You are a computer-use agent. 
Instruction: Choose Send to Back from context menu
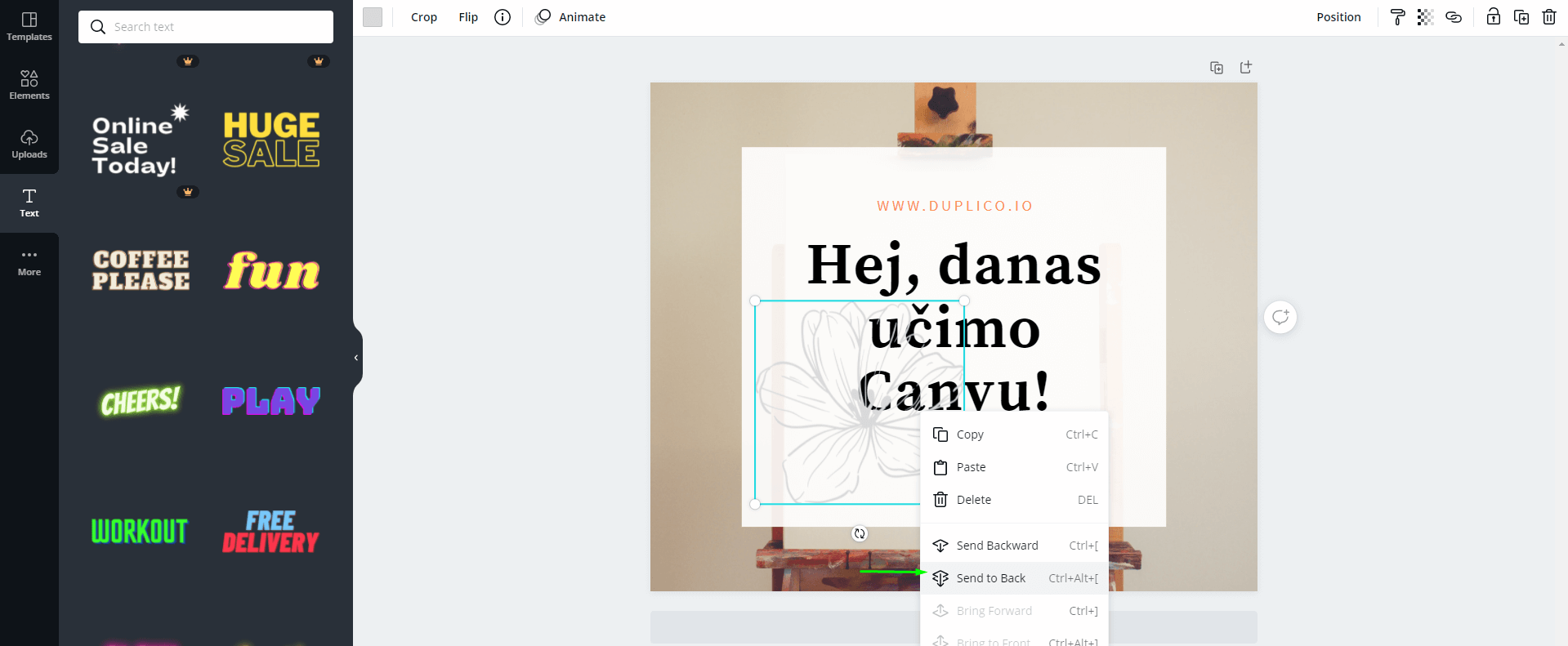[x=990, y=578]
